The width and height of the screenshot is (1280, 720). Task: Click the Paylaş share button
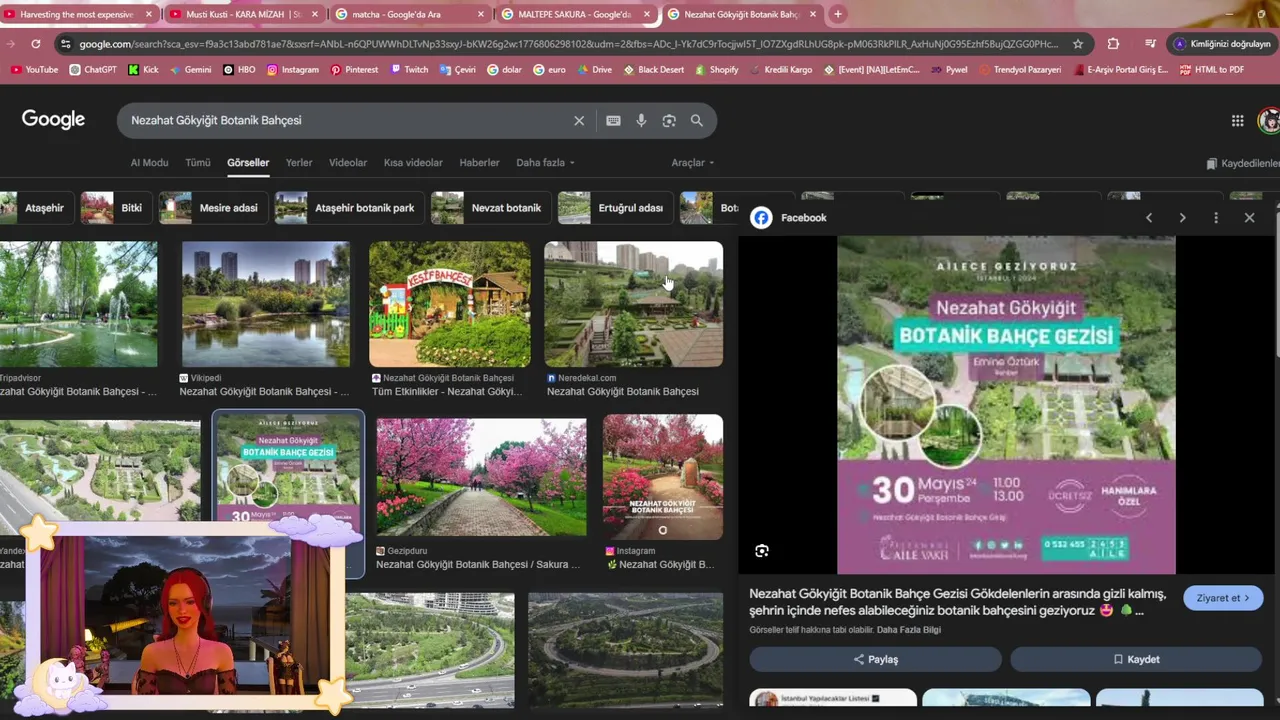click(x=875, y=659)
